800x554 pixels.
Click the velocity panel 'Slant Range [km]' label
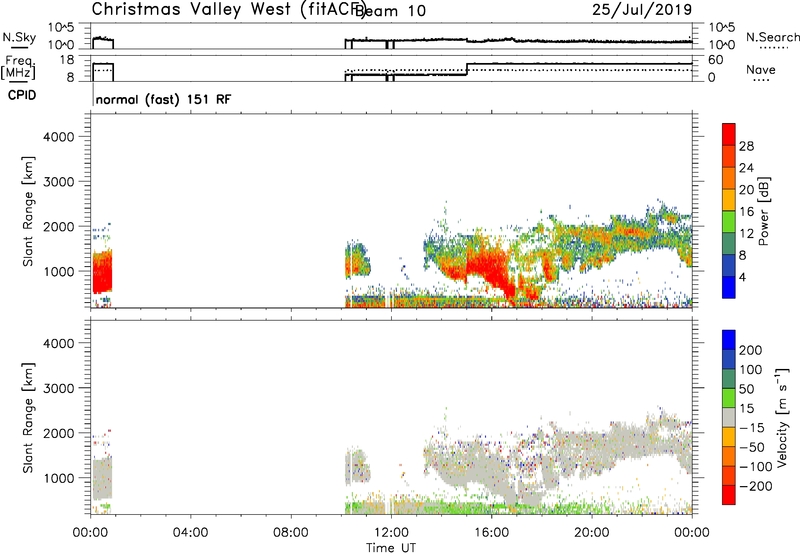click(x=28, y=417)
